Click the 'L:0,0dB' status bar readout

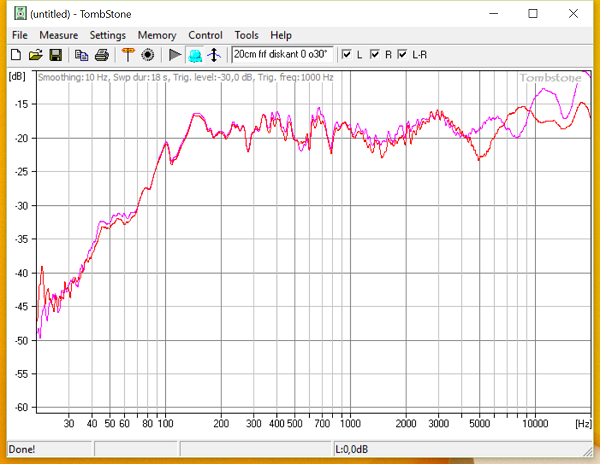click(x=352, y=449)
